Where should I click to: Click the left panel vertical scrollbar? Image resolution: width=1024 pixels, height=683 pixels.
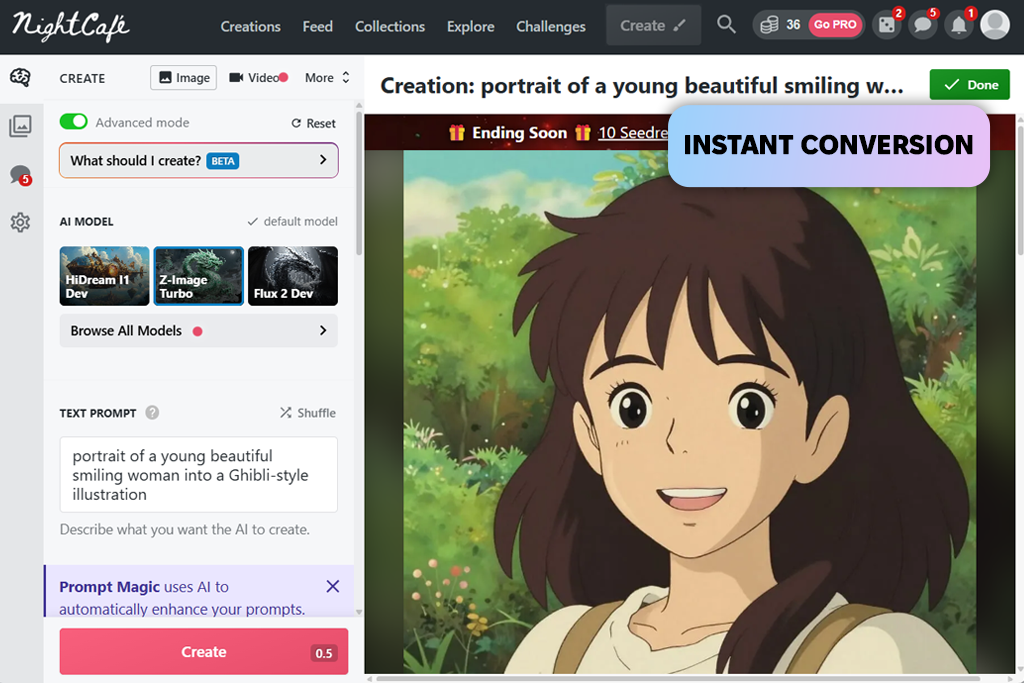pyautogui.click(x=359, y=183)
